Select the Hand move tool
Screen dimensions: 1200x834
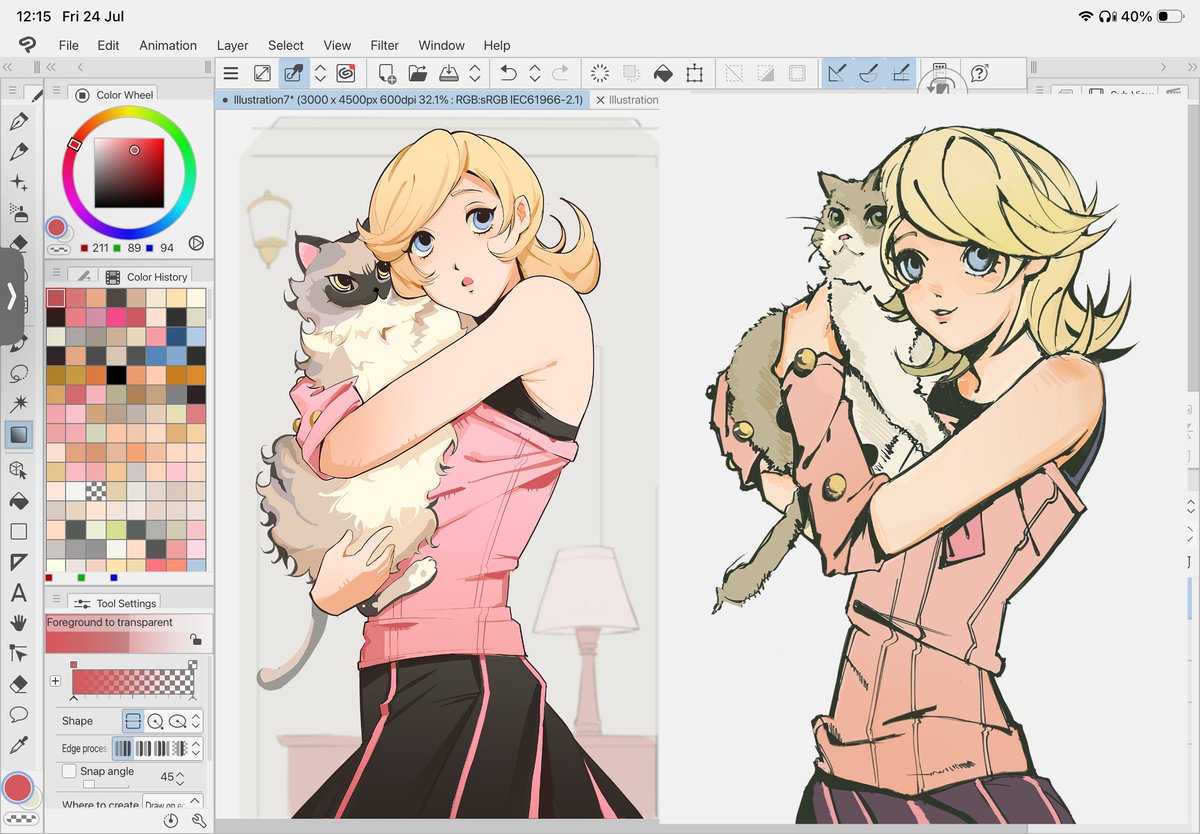[18, 623]
